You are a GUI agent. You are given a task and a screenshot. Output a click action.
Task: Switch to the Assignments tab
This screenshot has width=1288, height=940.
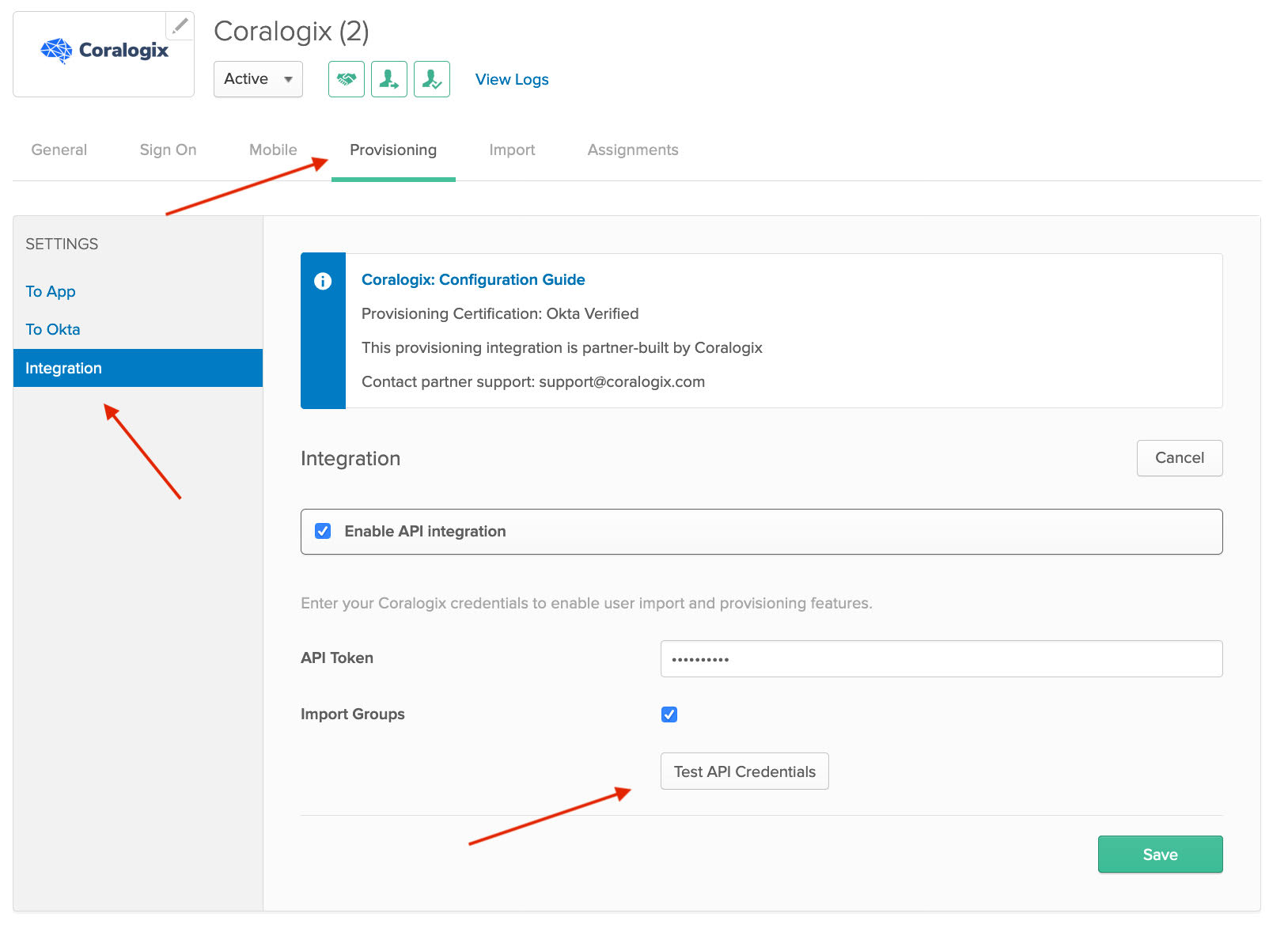click(x=633, y=150)
